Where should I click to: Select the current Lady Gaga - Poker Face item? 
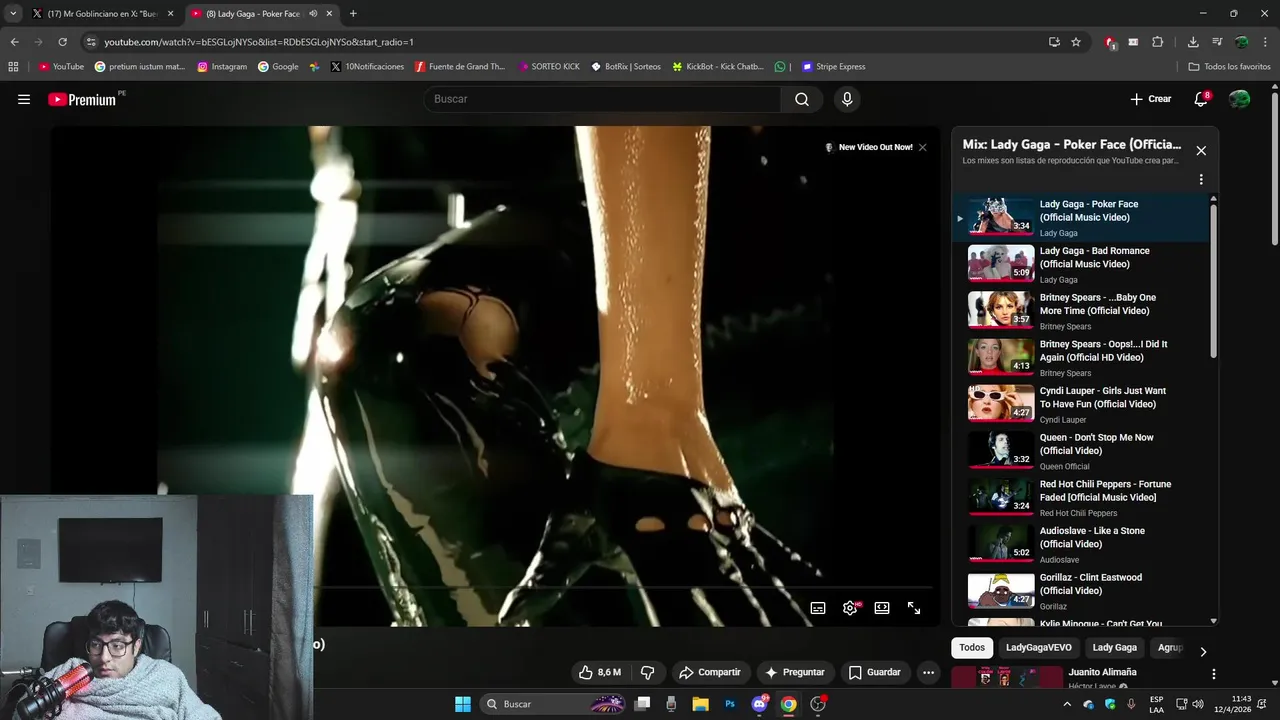coord(1080,218)
